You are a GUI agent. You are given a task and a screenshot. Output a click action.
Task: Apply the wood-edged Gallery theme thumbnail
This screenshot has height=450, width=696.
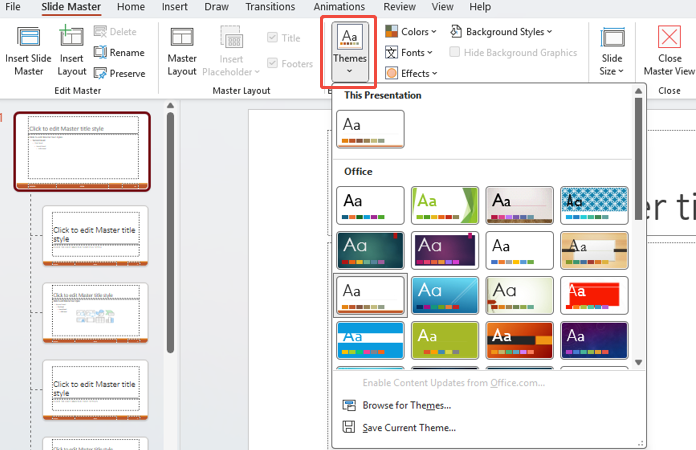tap(519, 205)
